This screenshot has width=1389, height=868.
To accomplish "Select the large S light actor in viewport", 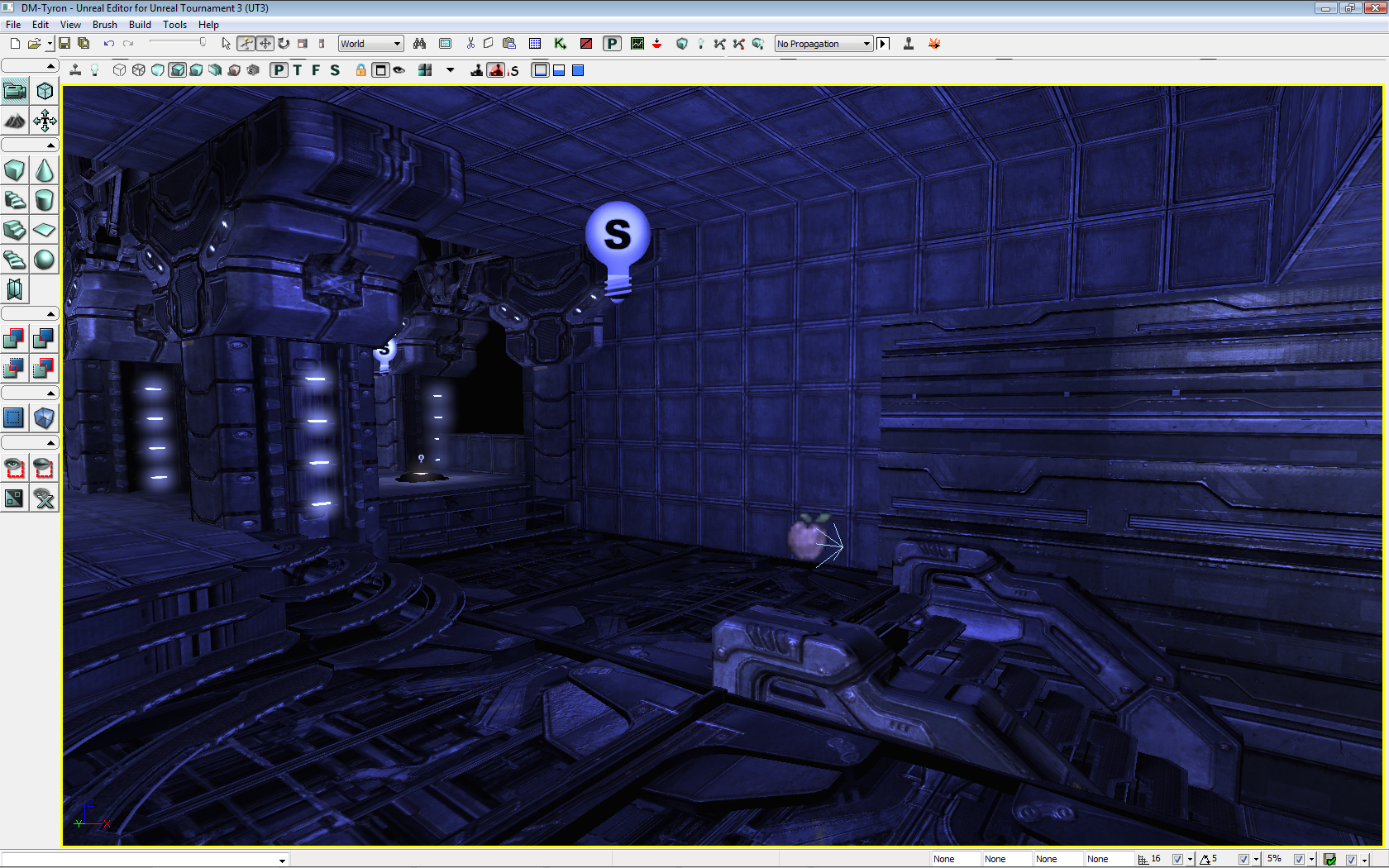I will [x=618, y=250].
